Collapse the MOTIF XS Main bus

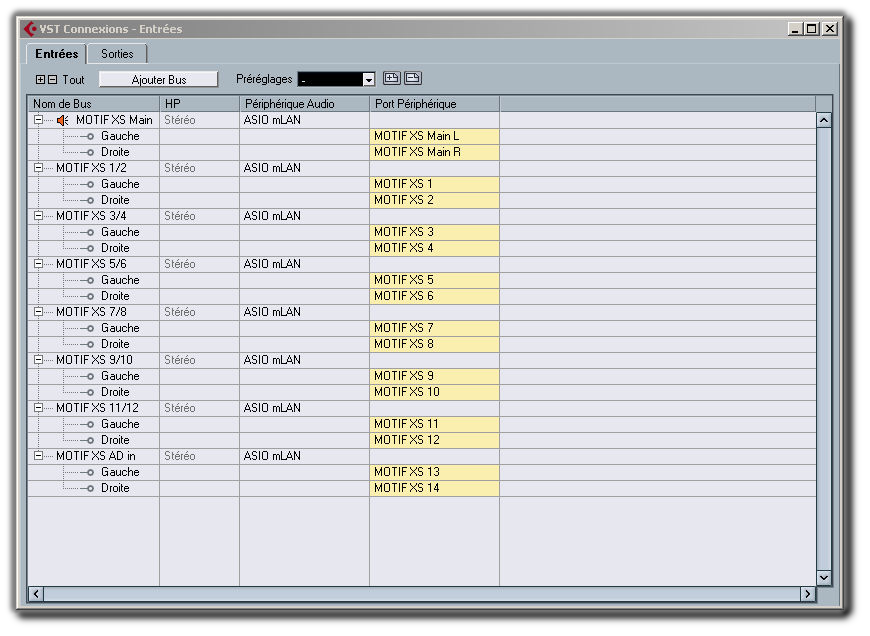coord(38,120)
